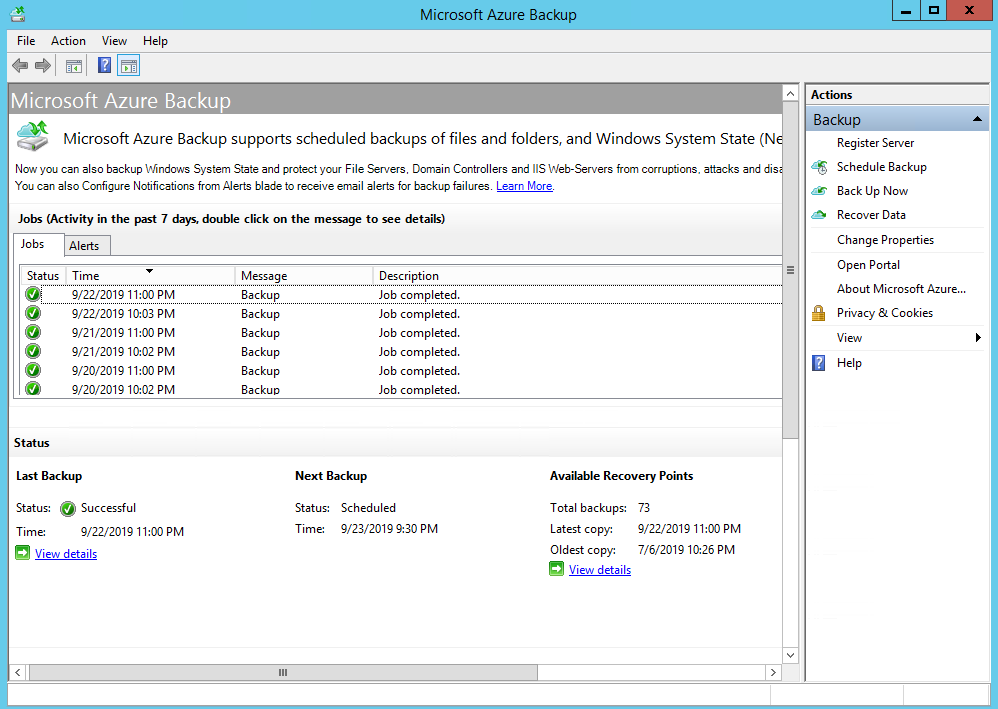This screenshot has height=709, width=998.
Task: Click the Latest copy value 9/22/2019 11:00 PM
Action: [x=689, y=529]
